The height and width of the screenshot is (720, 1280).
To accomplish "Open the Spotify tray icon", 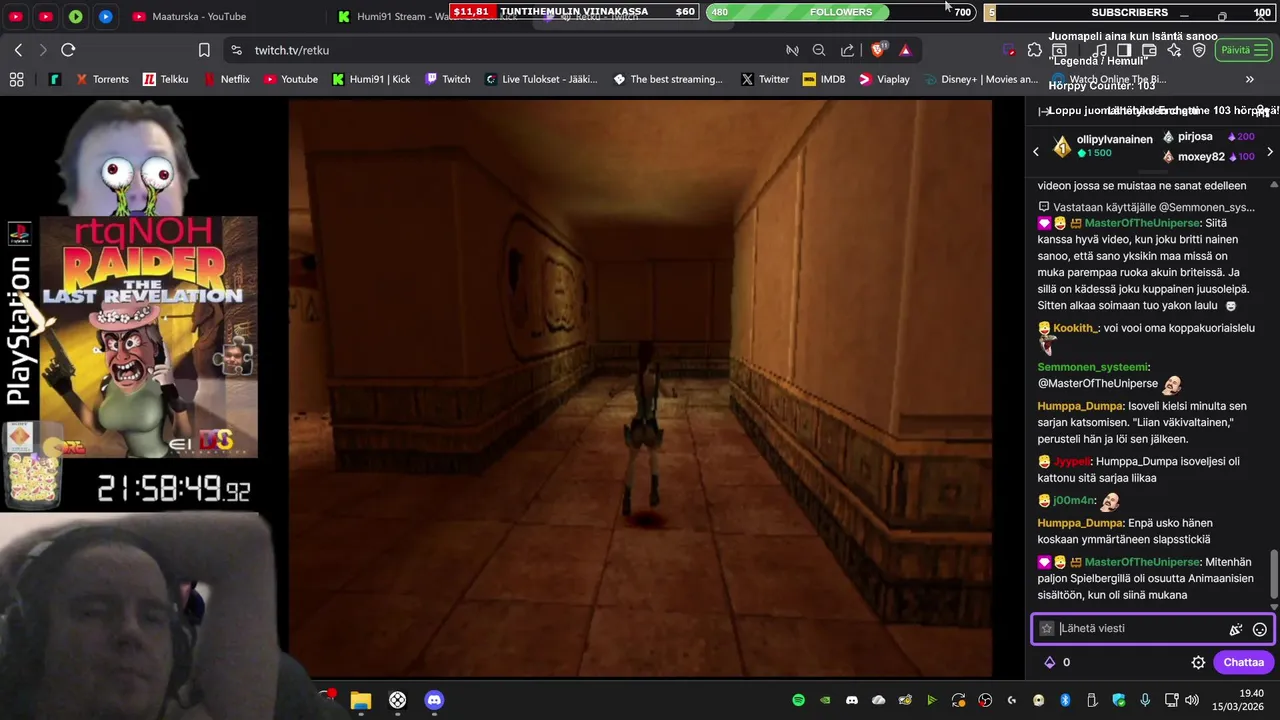I will (798, 700).
